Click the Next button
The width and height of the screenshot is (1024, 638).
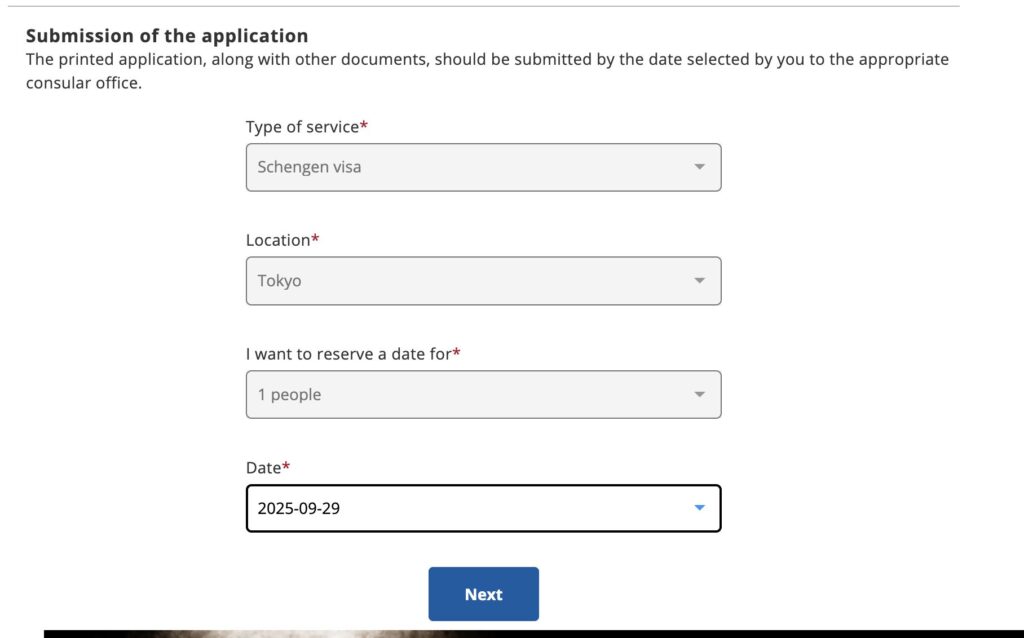point(483,594)
